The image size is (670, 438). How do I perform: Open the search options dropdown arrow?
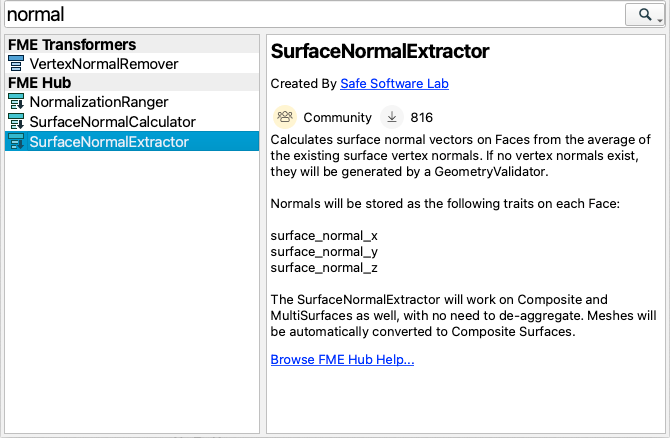click(x=660, y=20)
